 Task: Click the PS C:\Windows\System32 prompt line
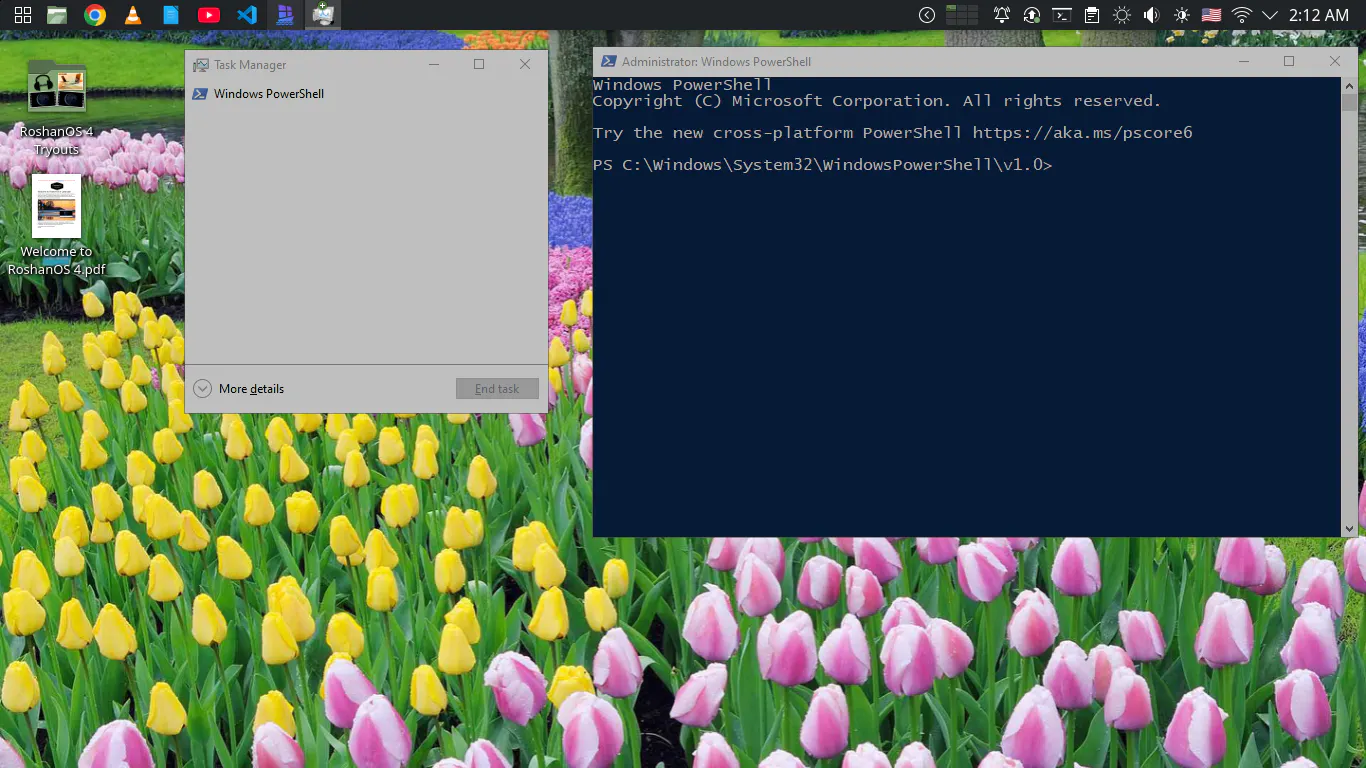pos(823,165)
